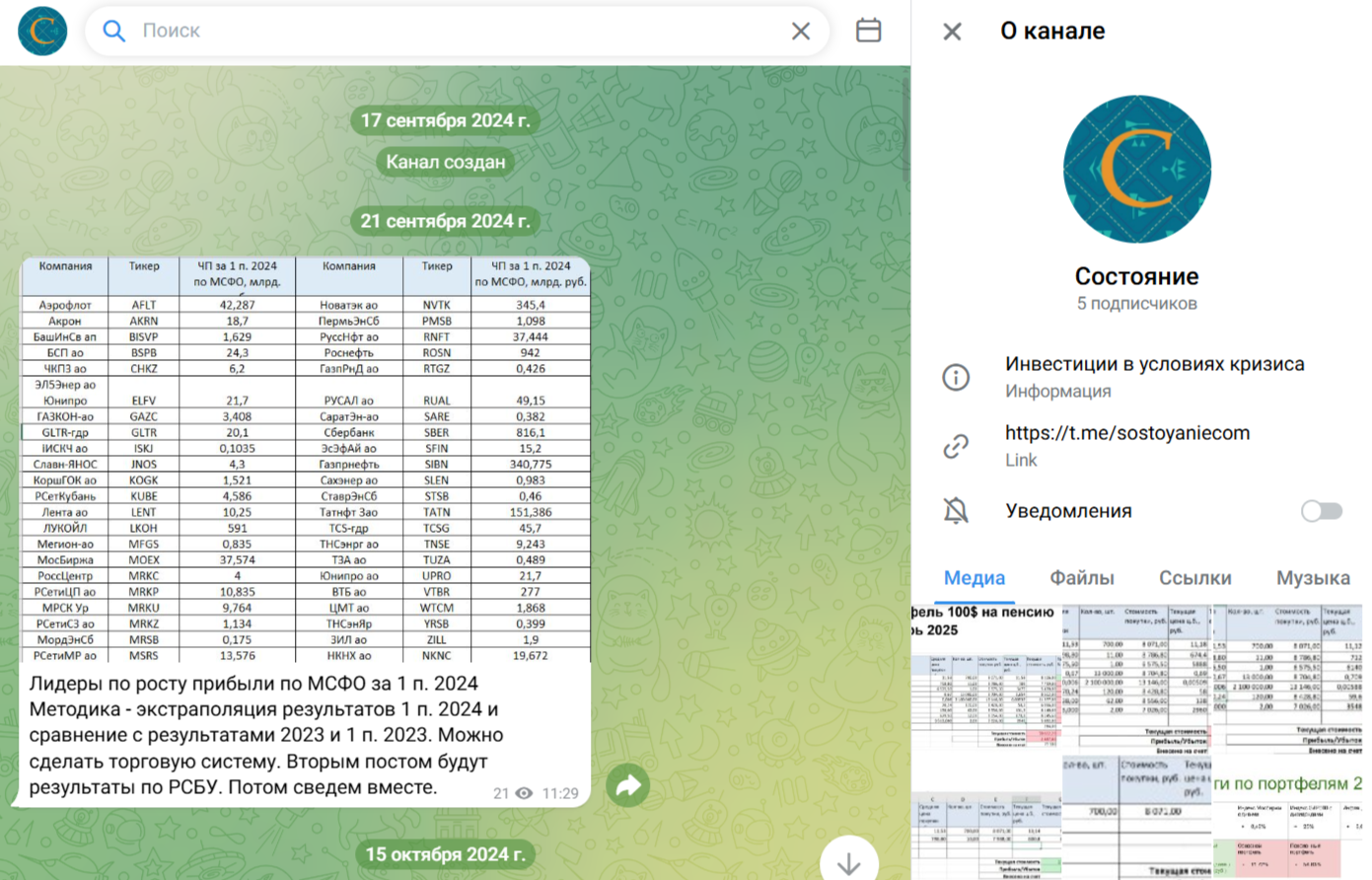Image resolution: width=1372 pixels, height=880 pixels.
Task: Click the chain link icon
Action: click(x=955, y=446)
